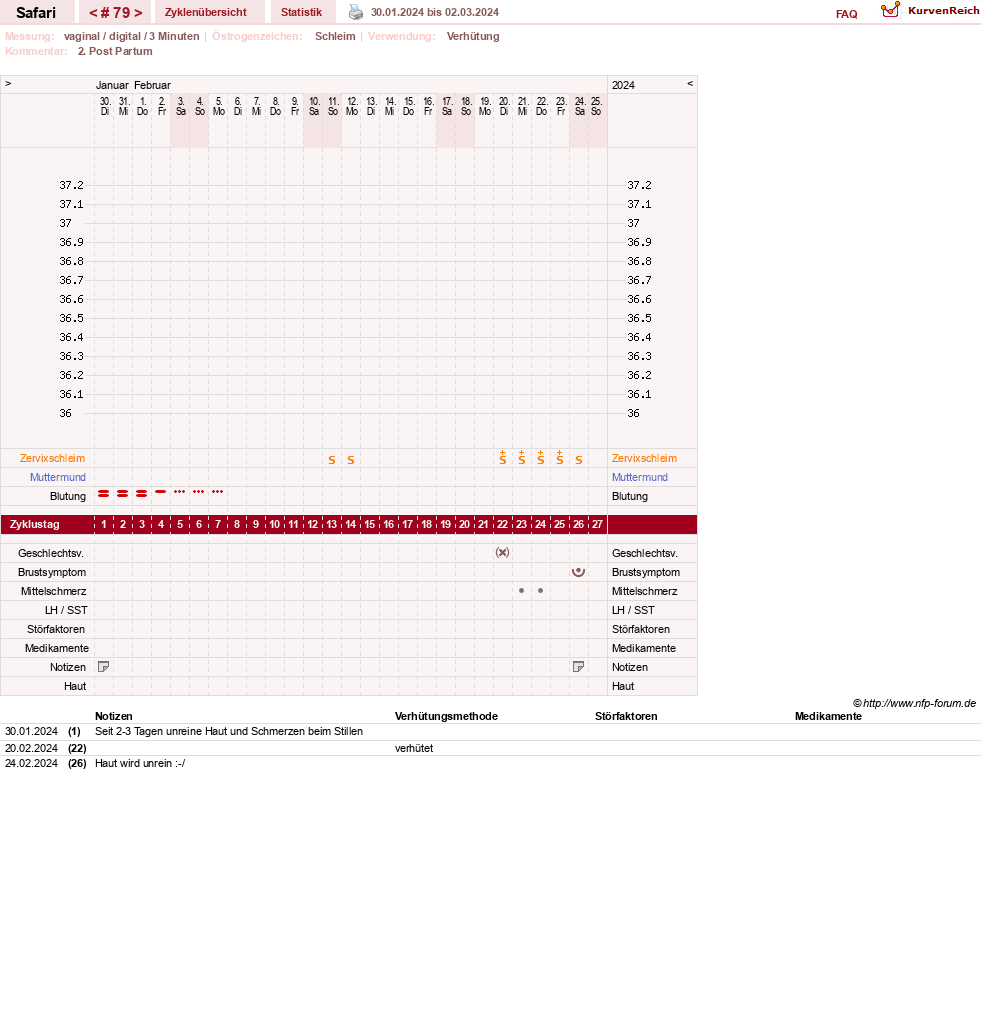
Task: Click the left Muttermund row label
Action: (x=58, y=477)
